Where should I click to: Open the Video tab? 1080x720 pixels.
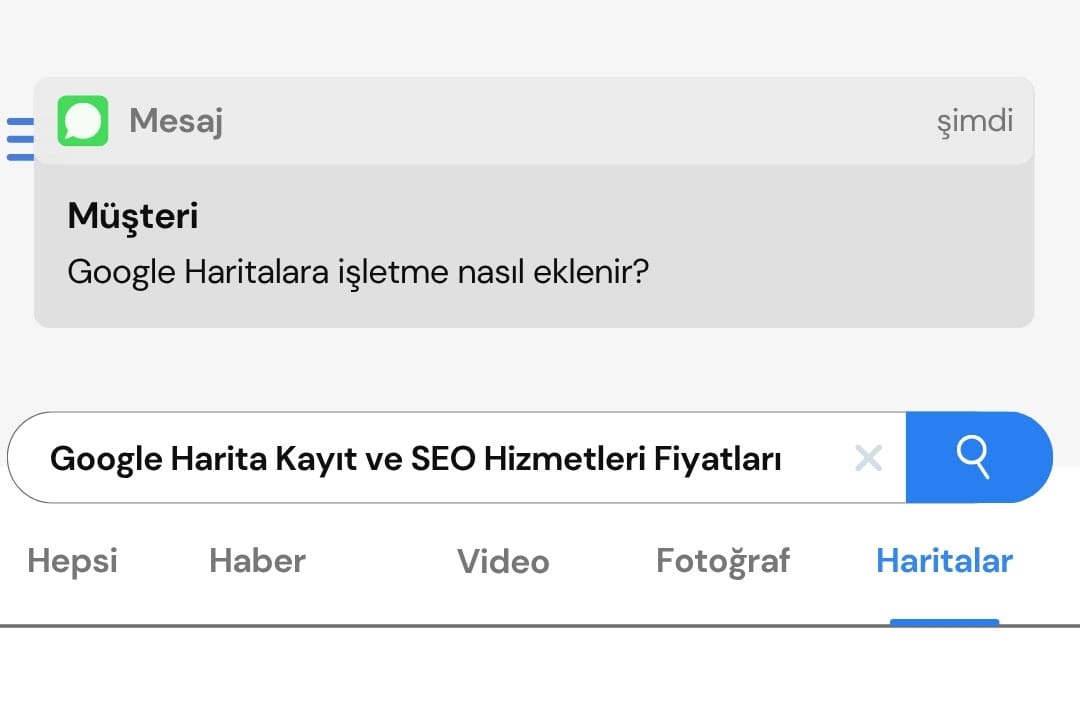tap(503, 562)
